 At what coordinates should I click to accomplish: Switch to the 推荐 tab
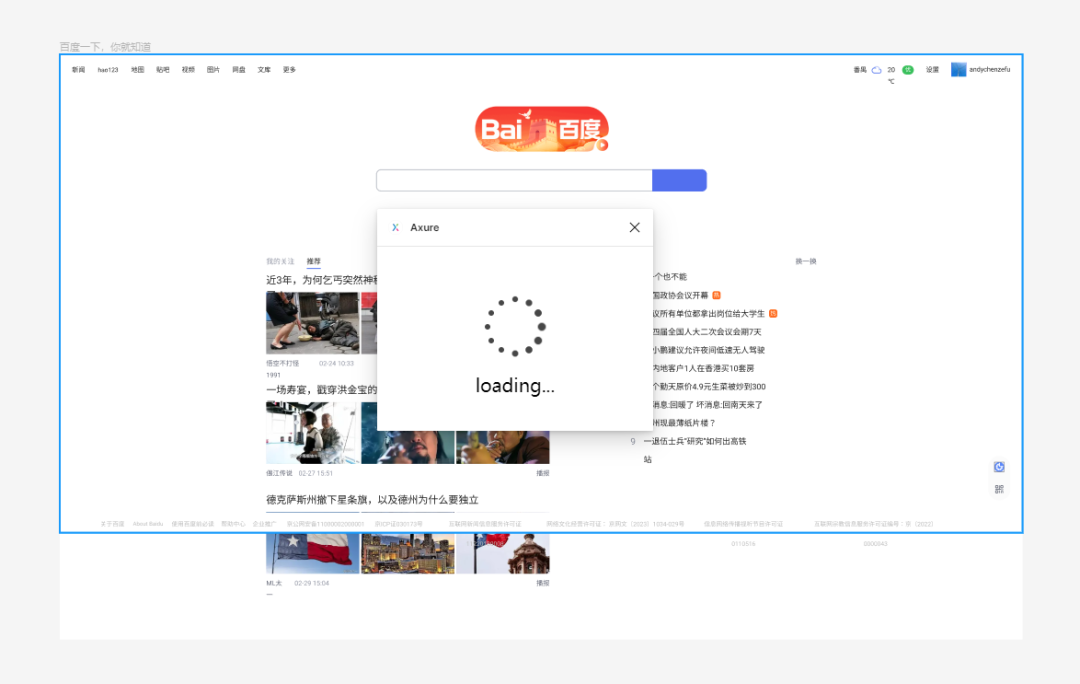click(x=313, y=261)
